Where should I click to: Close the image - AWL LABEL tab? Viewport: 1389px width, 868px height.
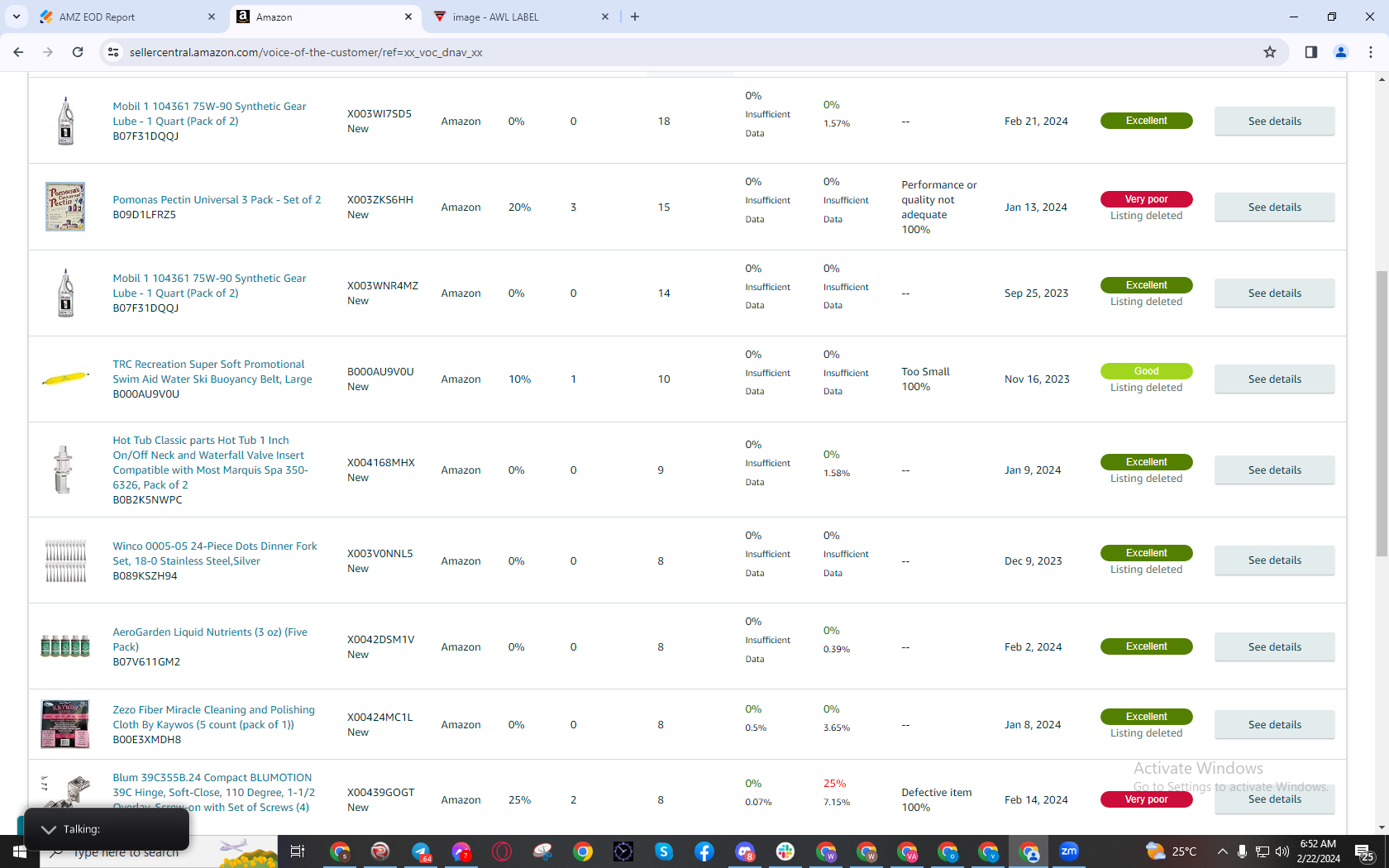pos(605,17)
